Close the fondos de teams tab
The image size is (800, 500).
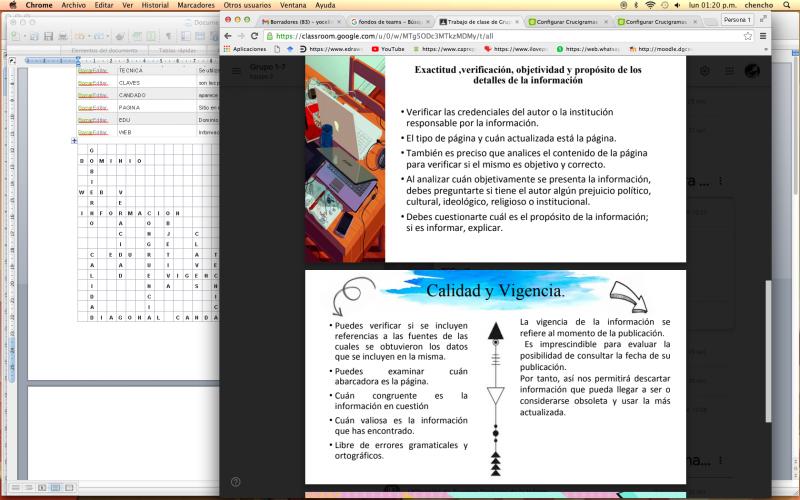pos(428,22)
